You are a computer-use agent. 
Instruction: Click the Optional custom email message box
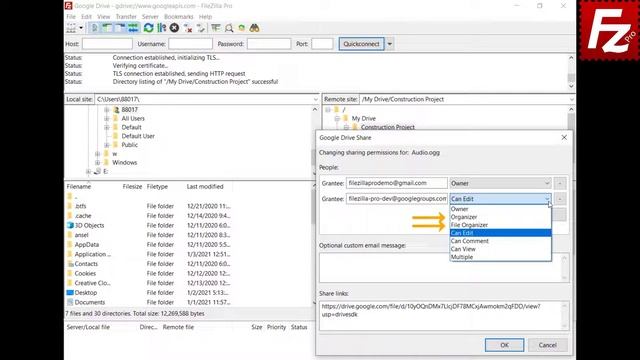click(x=444, y=267)
